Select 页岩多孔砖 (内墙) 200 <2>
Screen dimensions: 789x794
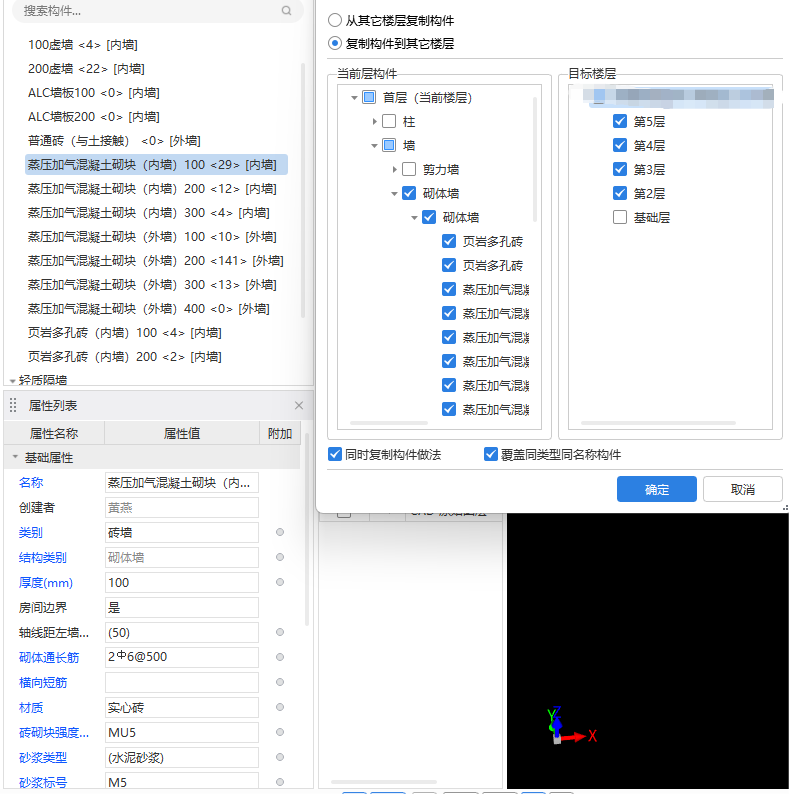[x=125, y=357]
